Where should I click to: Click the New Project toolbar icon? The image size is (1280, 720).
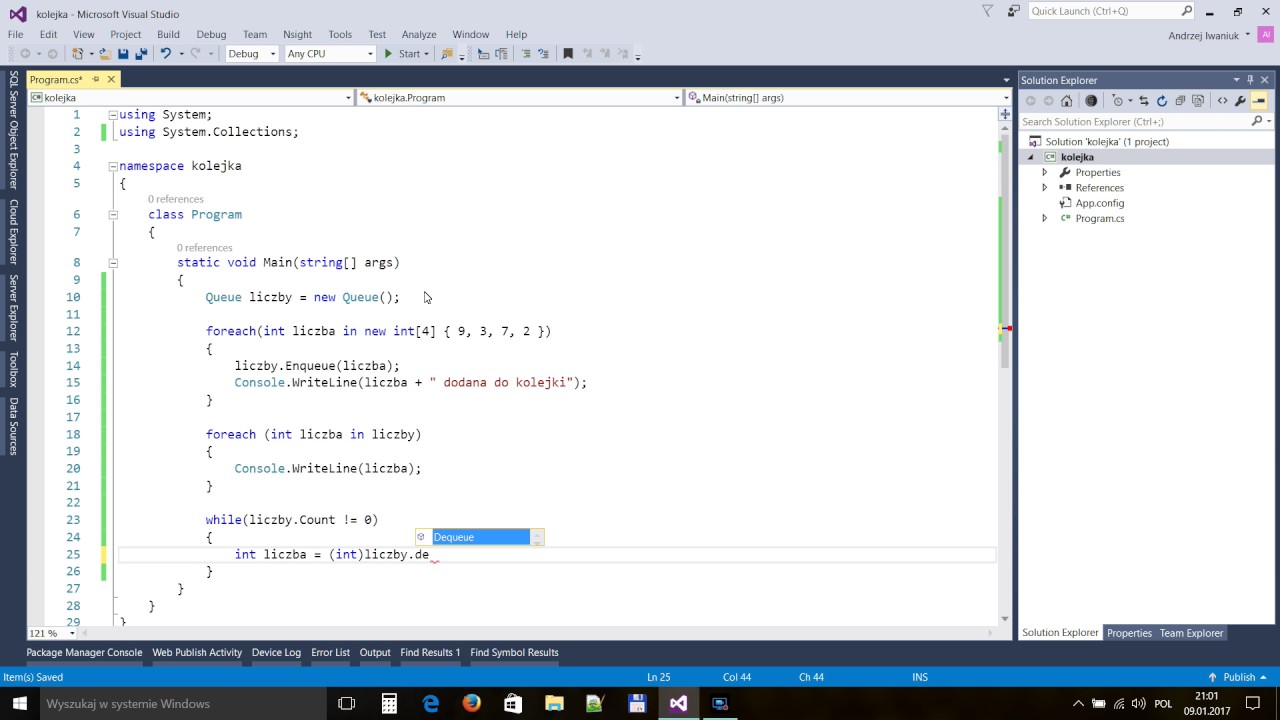point(77,54)
